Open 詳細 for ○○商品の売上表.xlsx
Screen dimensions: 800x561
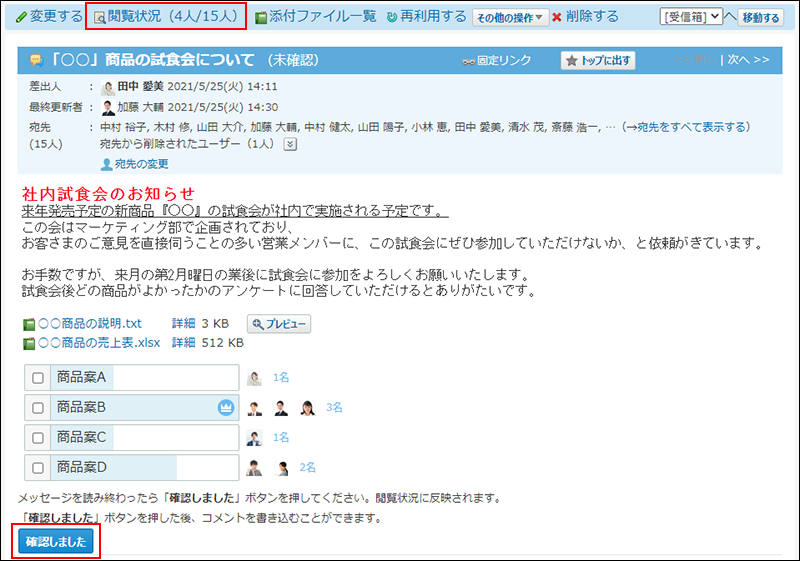(184, 343)
